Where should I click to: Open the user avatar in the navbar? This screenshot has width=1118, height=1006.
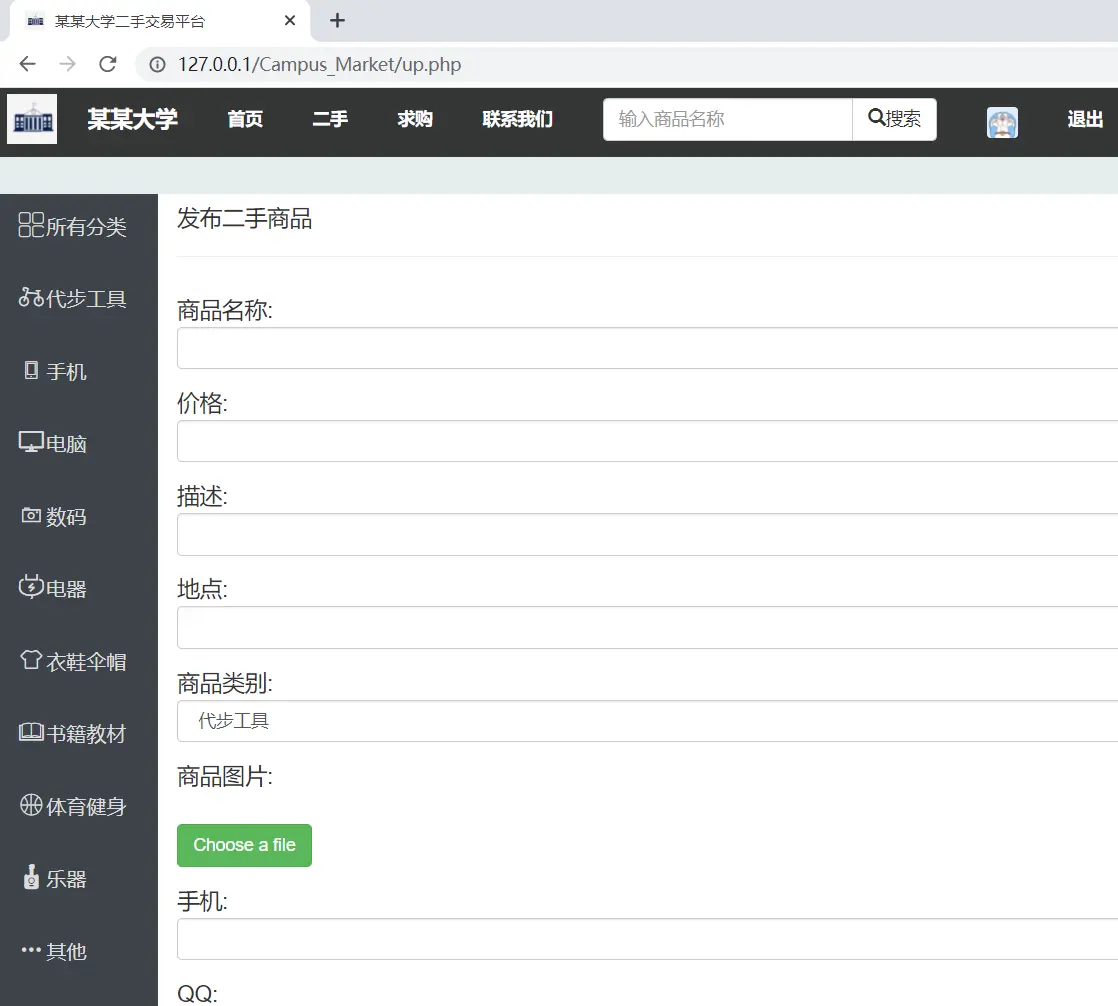[1002, 123]
